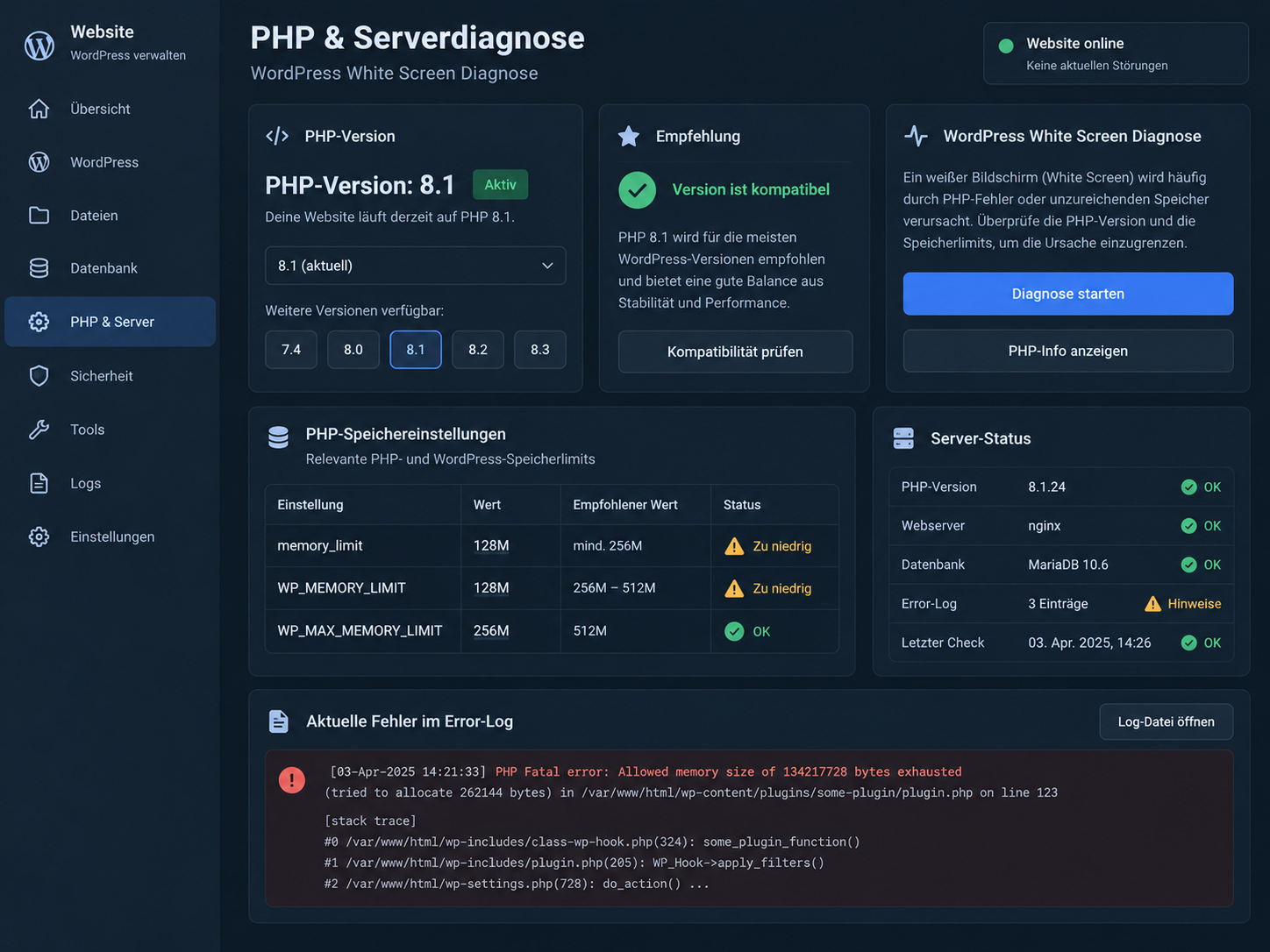Screen dimensions: 1270x952
Task: Open Einstellungen in the sidebar
Action: point(111,536)
